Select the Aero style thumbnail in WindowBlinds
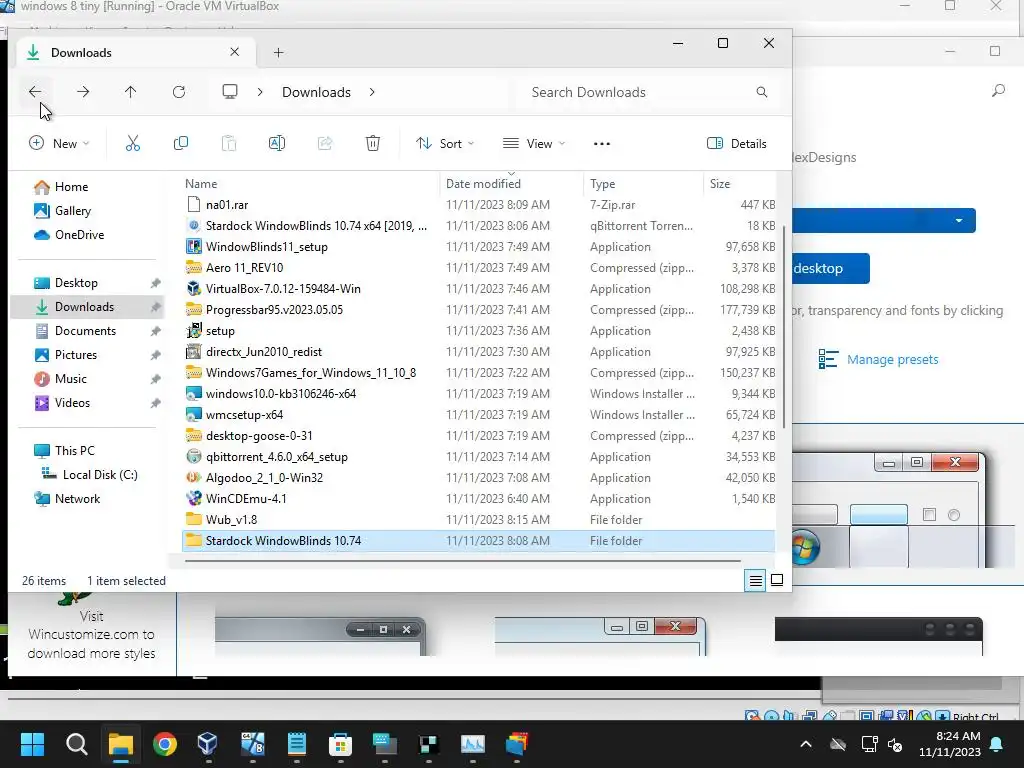 pos(600,636)
